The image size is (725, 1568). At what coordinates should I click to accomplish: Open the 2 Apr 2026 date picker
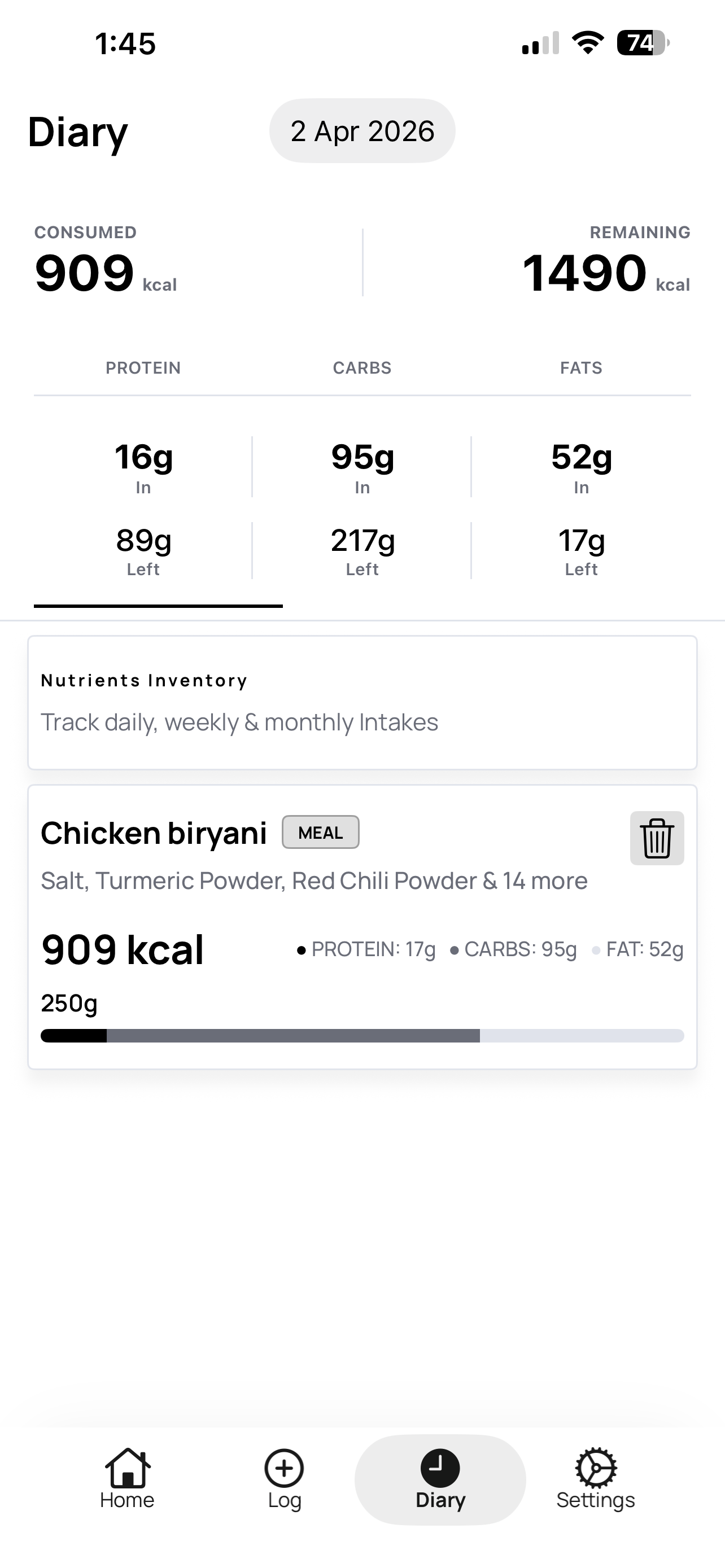pyautogui.click(x=362, y=131)
